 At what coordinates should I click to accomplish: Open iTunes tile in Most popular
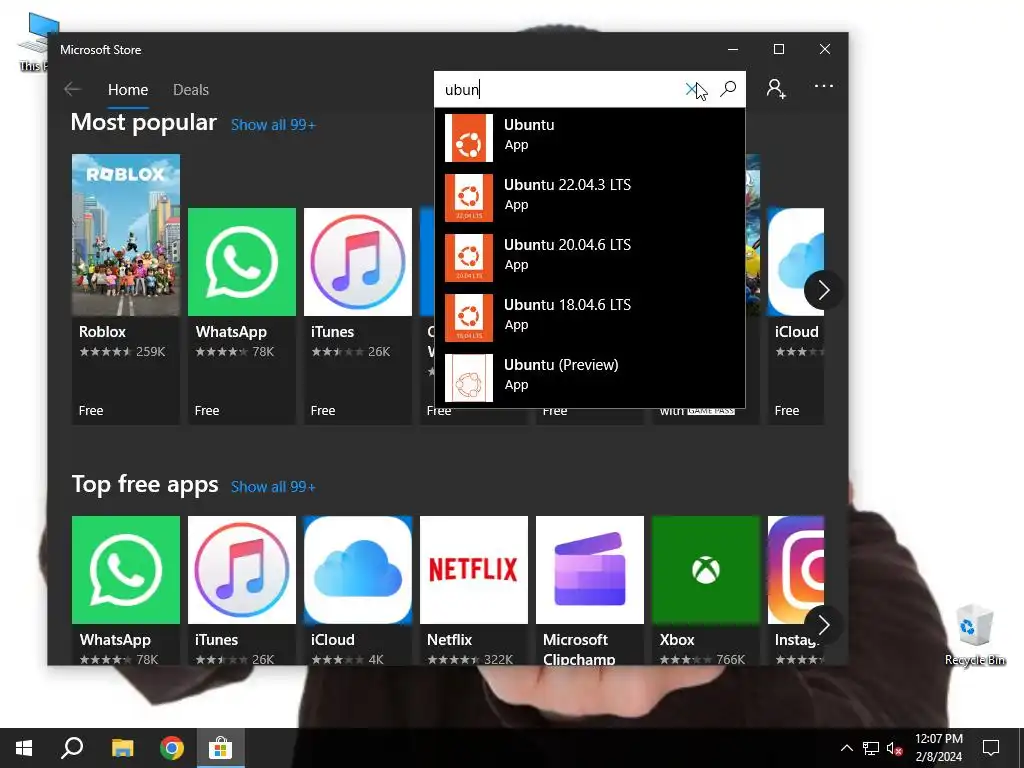358,316
